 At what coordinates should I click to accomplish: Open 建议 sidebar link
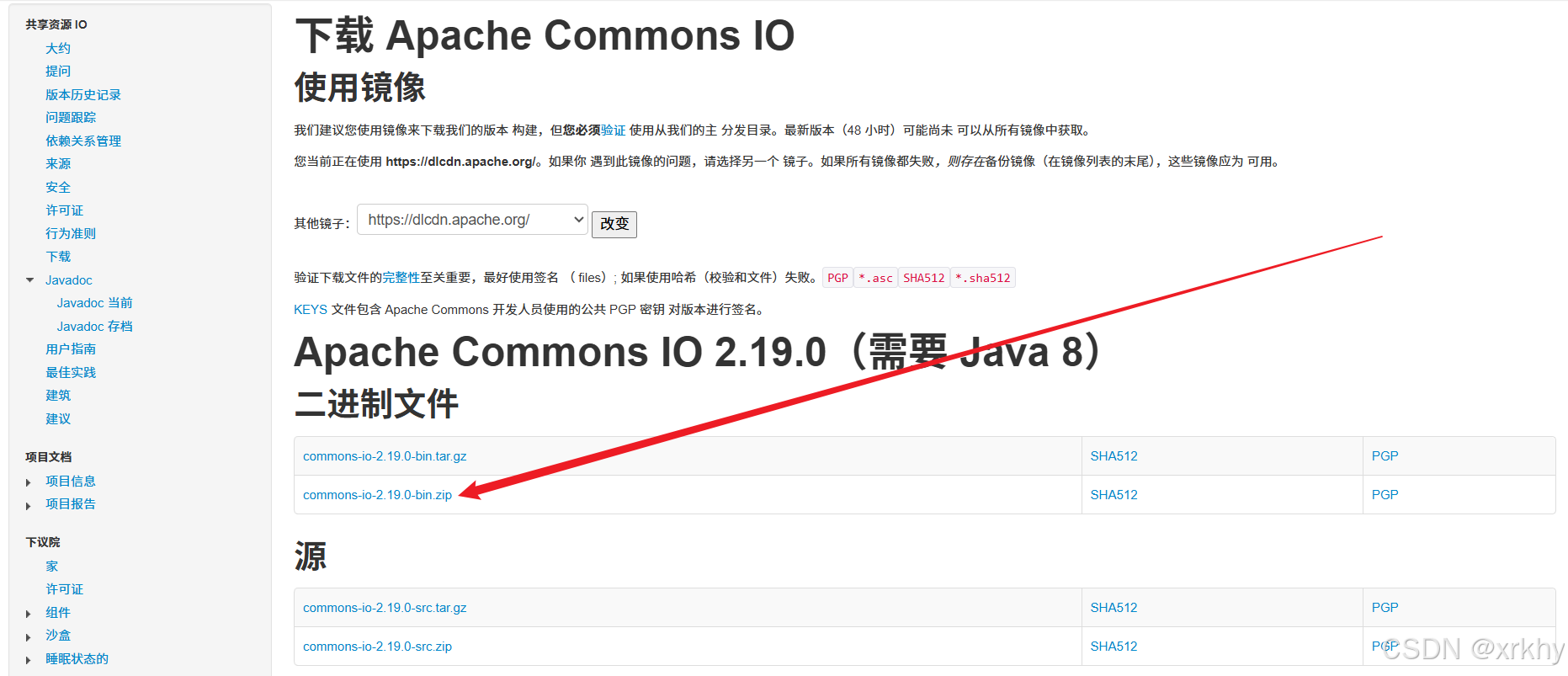[x=58, y=418]
